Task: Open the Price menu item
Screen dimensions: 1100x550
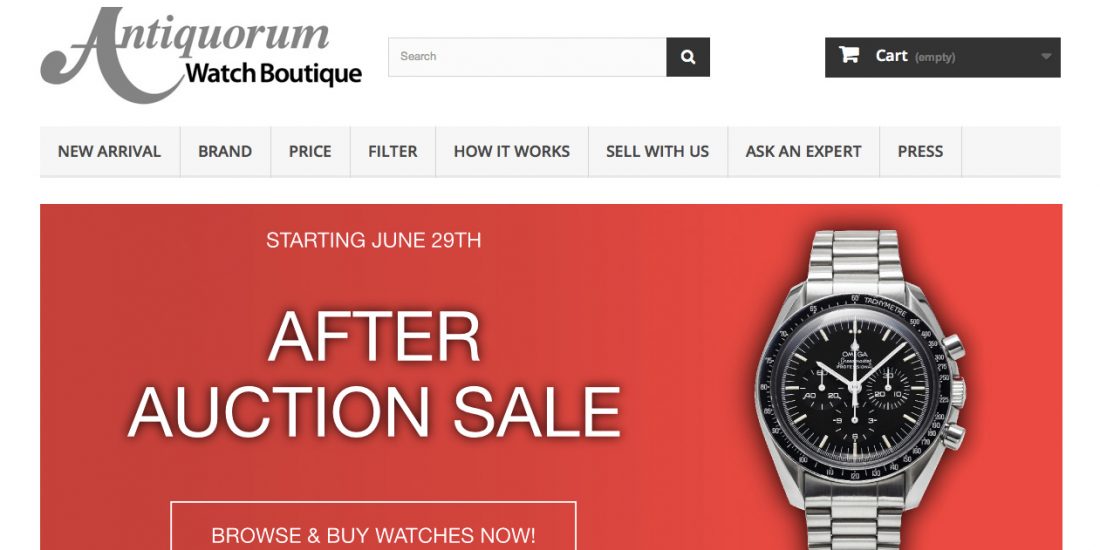Action: (310, 152)
